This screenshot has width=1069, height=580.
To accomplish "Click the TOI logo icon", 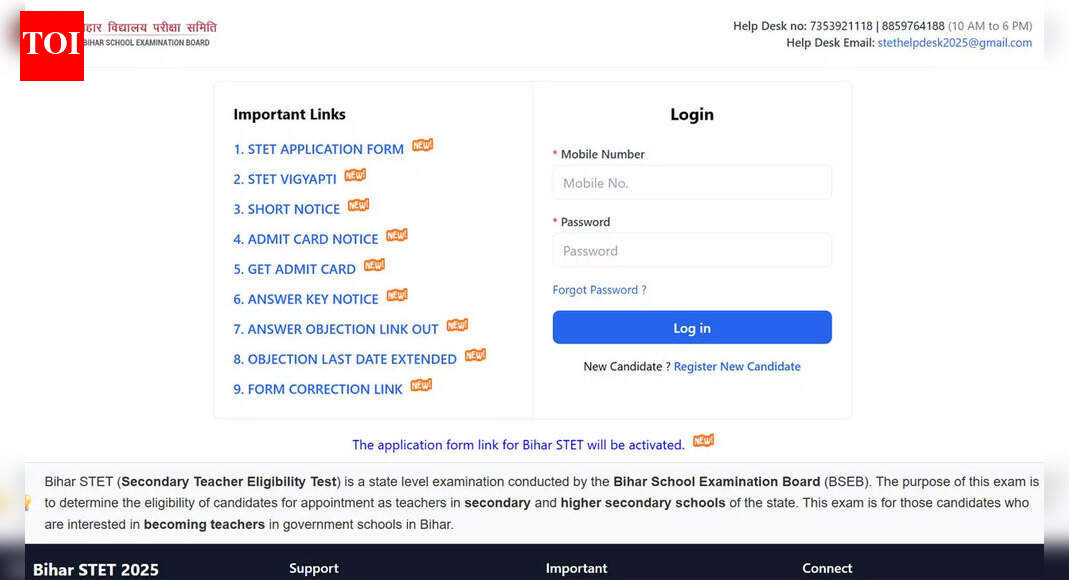I will coord(51,46).
